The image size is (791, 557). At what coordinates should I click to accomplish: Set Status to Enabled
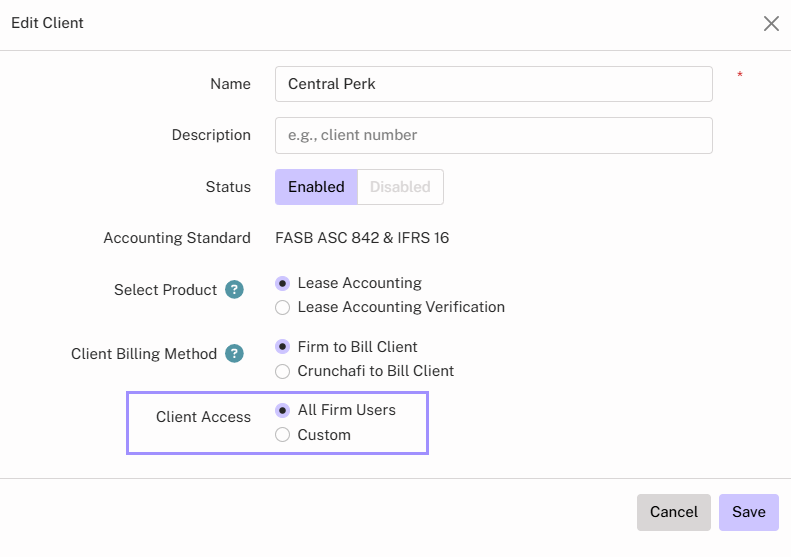pos(316,187)
